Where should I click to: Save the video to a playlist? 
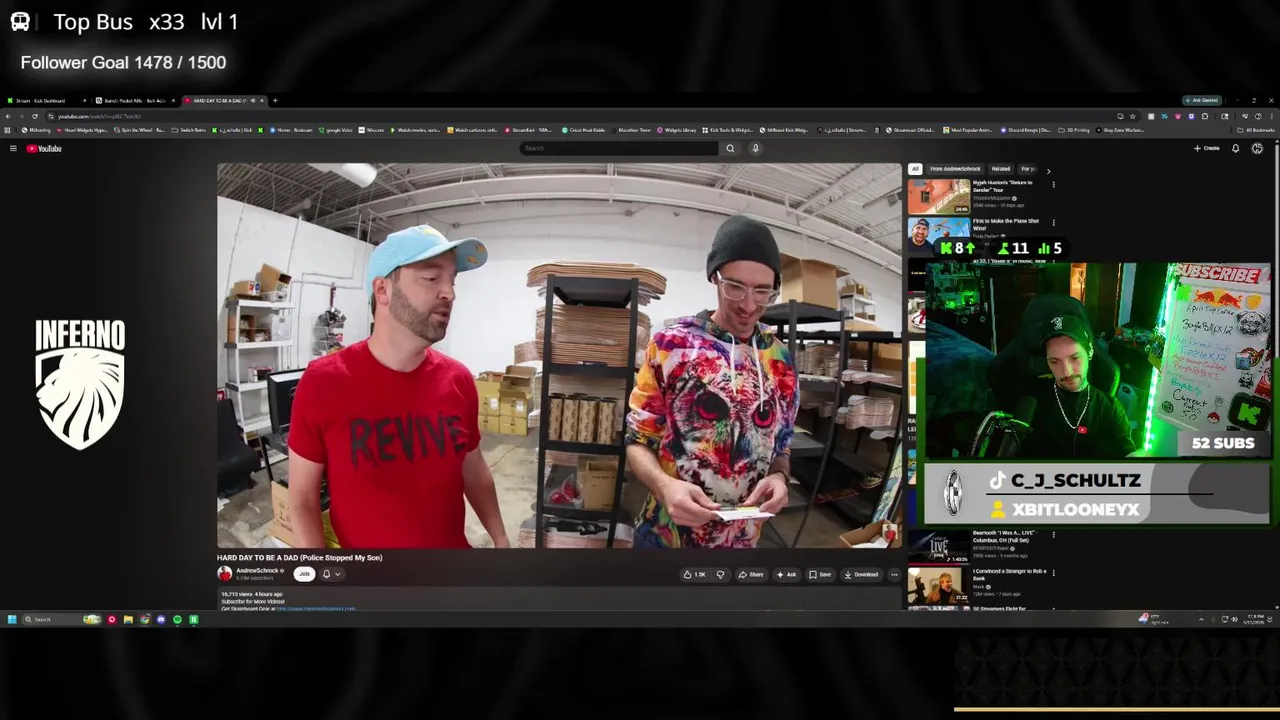(820, 574)
